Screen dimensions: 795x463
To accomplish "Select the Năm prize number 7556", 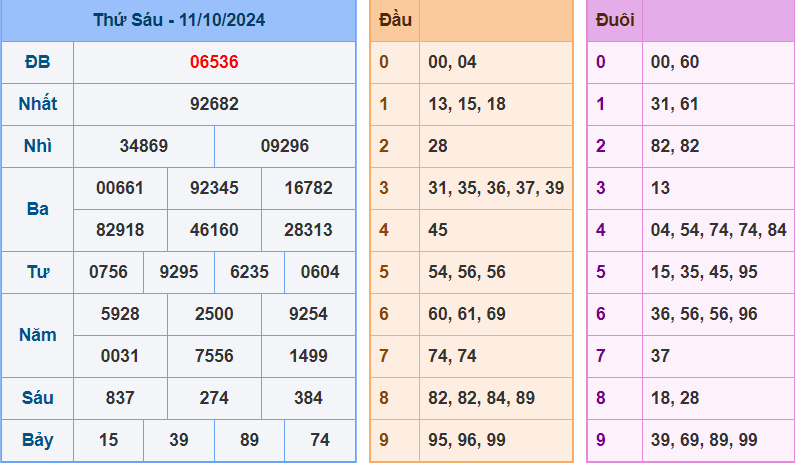I will [x=214, y=357].
